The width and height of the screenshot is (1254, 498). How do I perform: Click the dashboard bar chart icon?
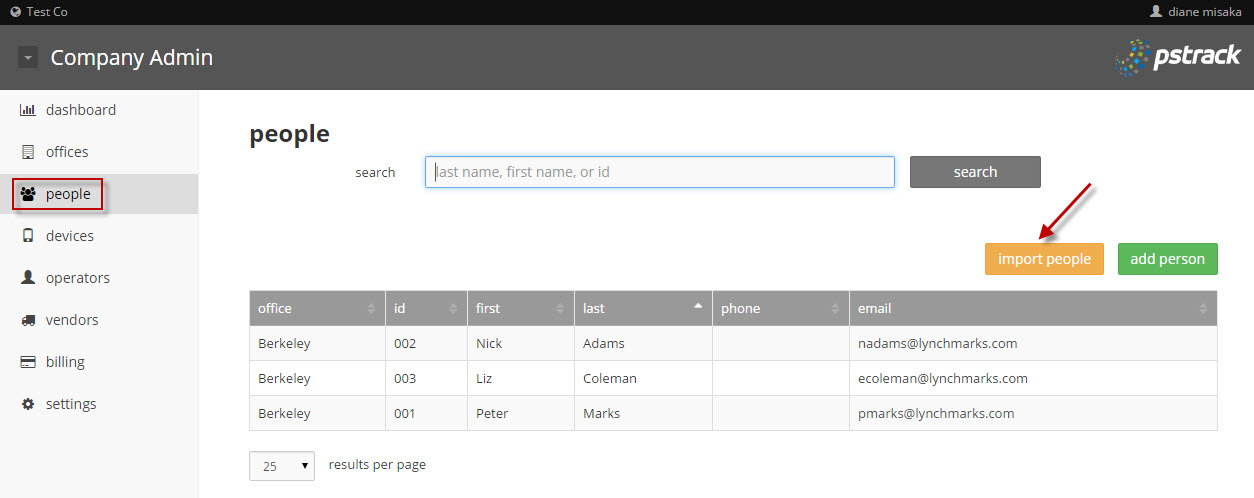[28, 110]
